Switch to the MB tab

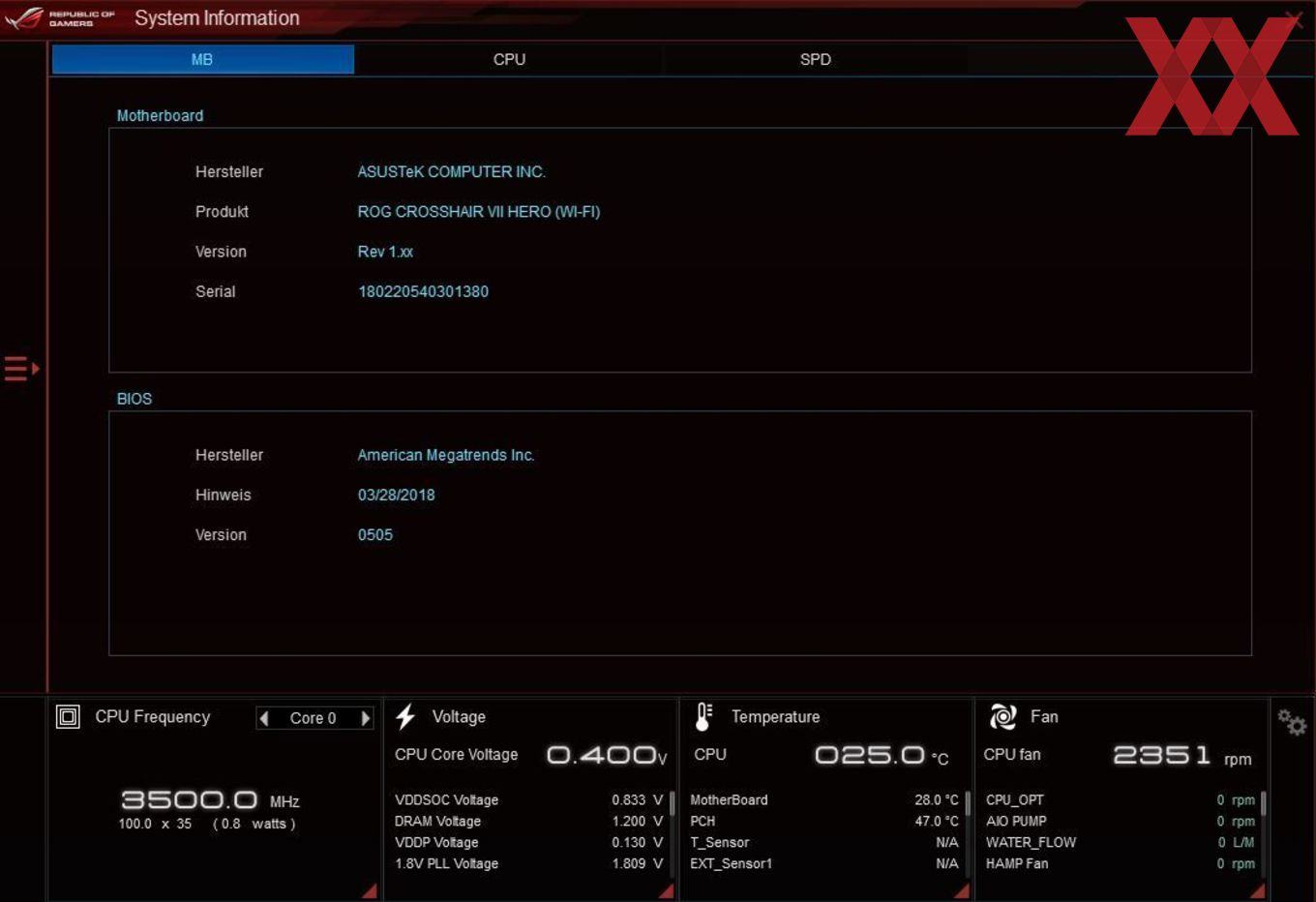click(202, 59)
